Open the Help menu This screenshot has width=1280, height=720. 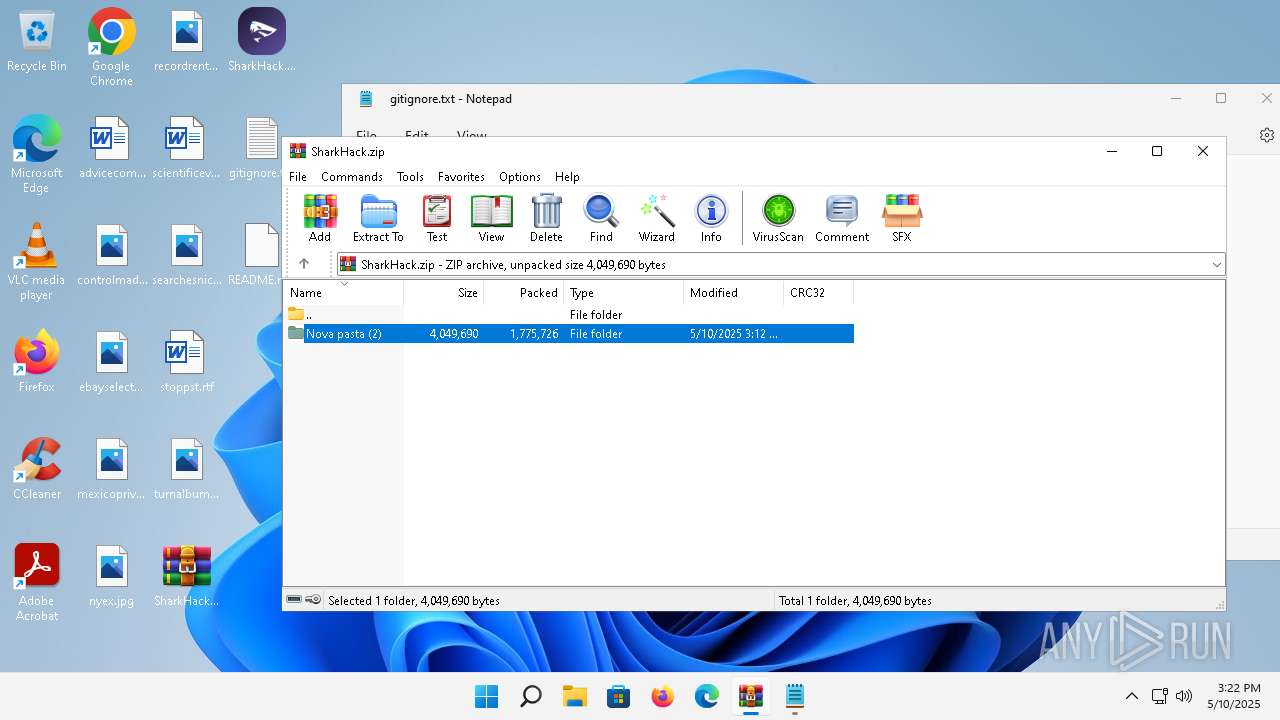point(567,176)
